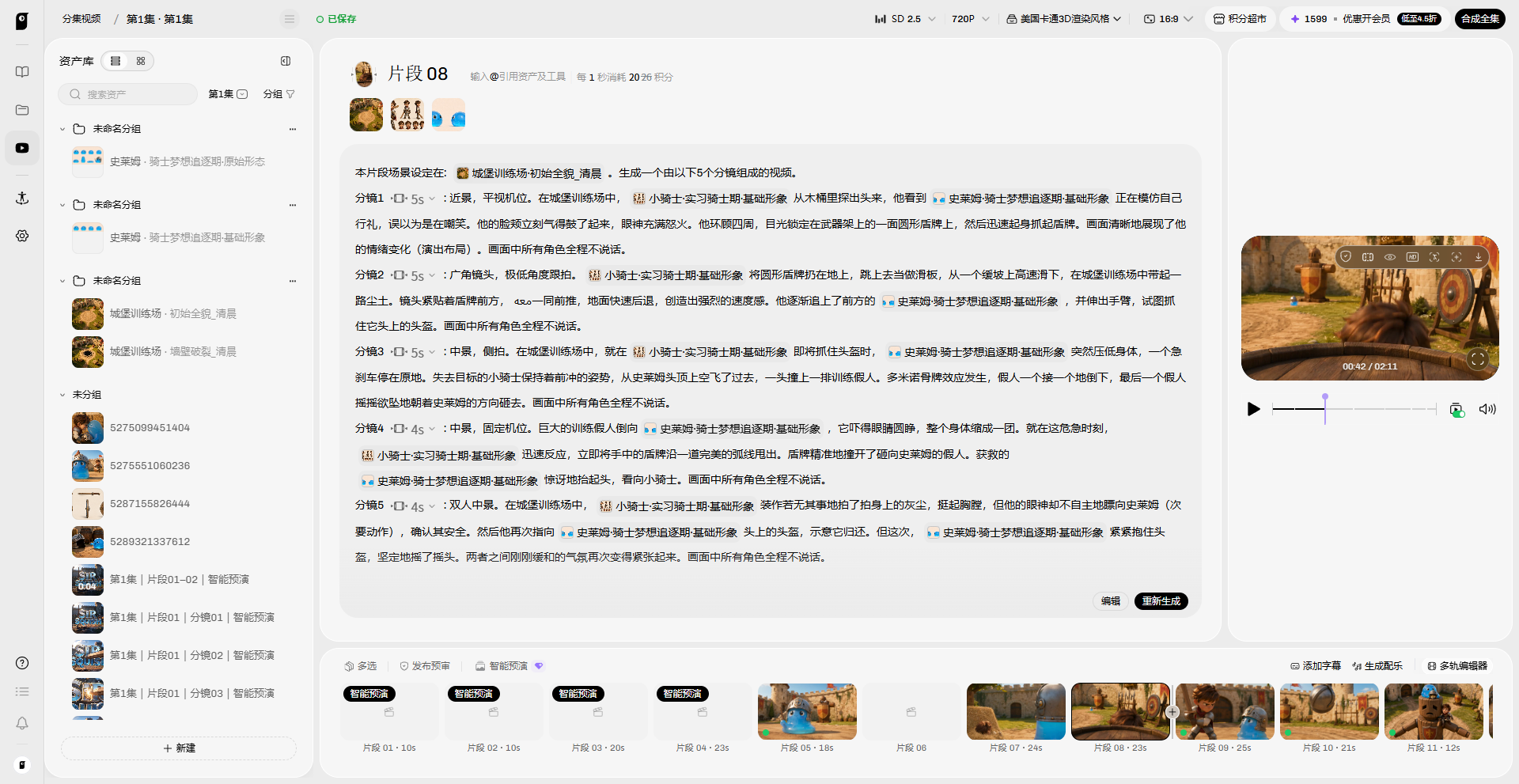Open more options for first 未命名分组
The image size is (1519, 784).
pyautogui.click(x=293, y=129)
